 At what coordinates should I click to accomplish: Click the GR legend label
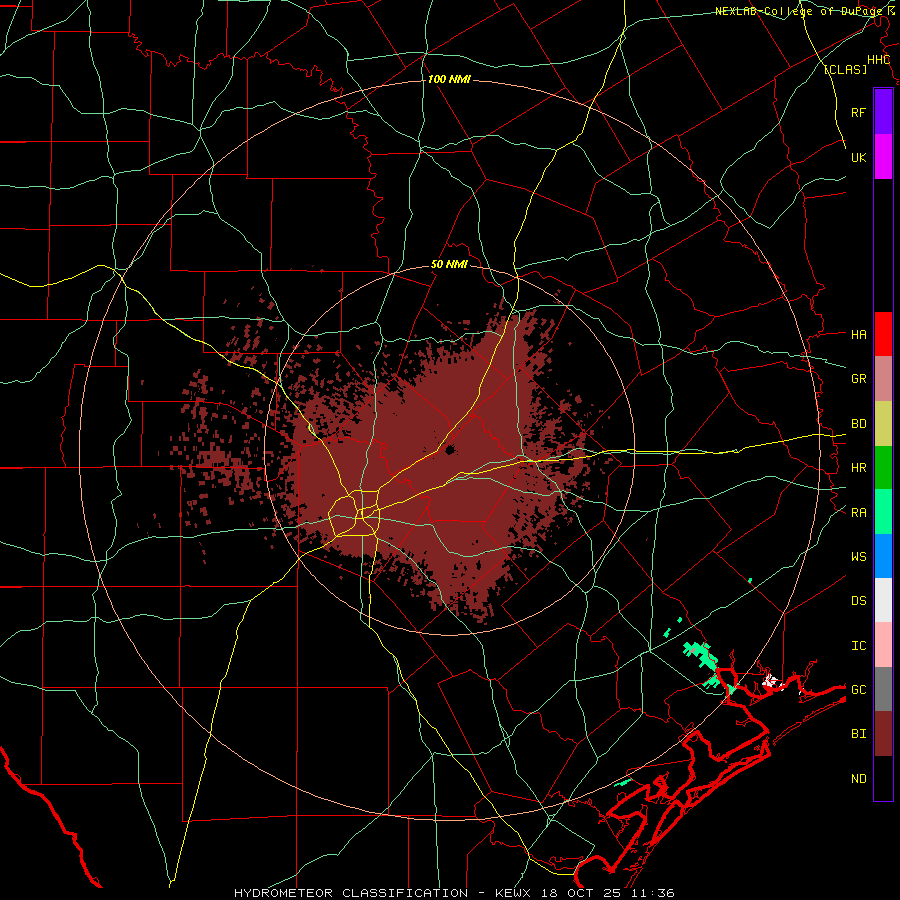(x=858, y=379)
